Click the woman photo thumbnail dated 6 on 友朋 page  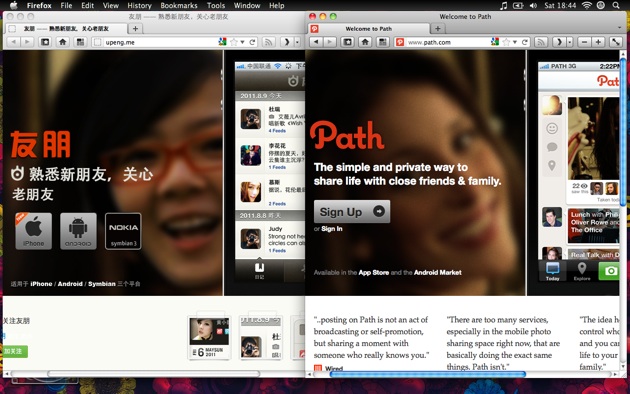(x=209, y=337)
